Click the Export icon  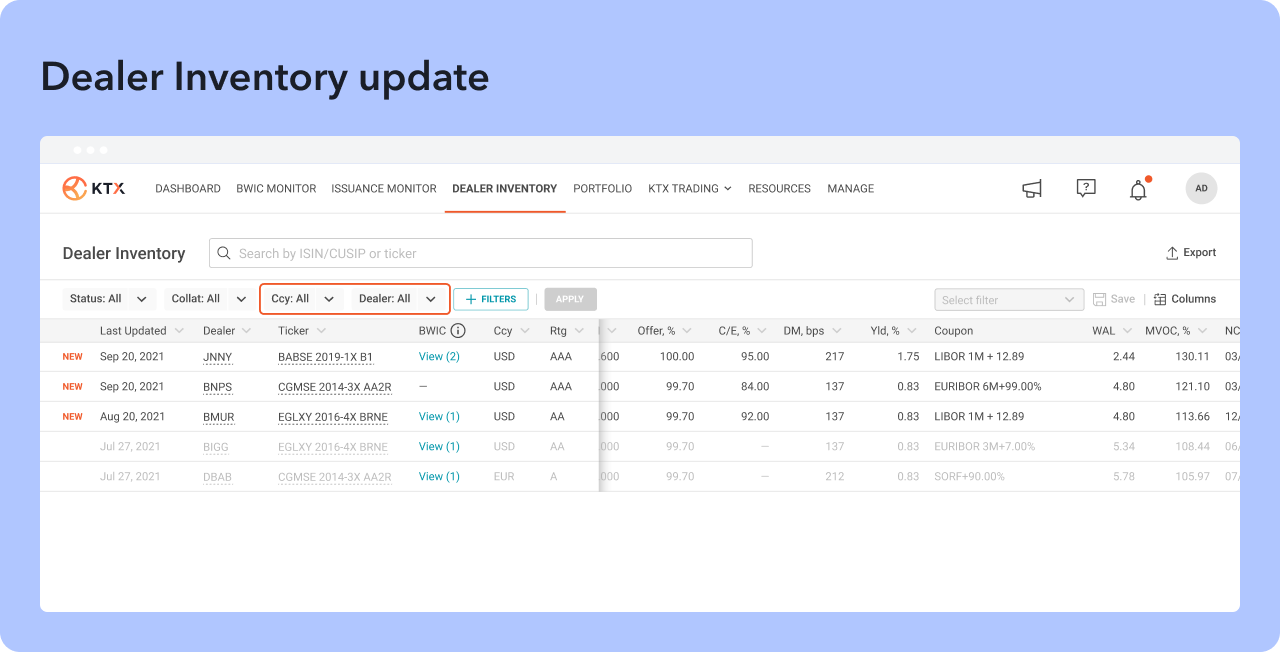coord(1172,253)
